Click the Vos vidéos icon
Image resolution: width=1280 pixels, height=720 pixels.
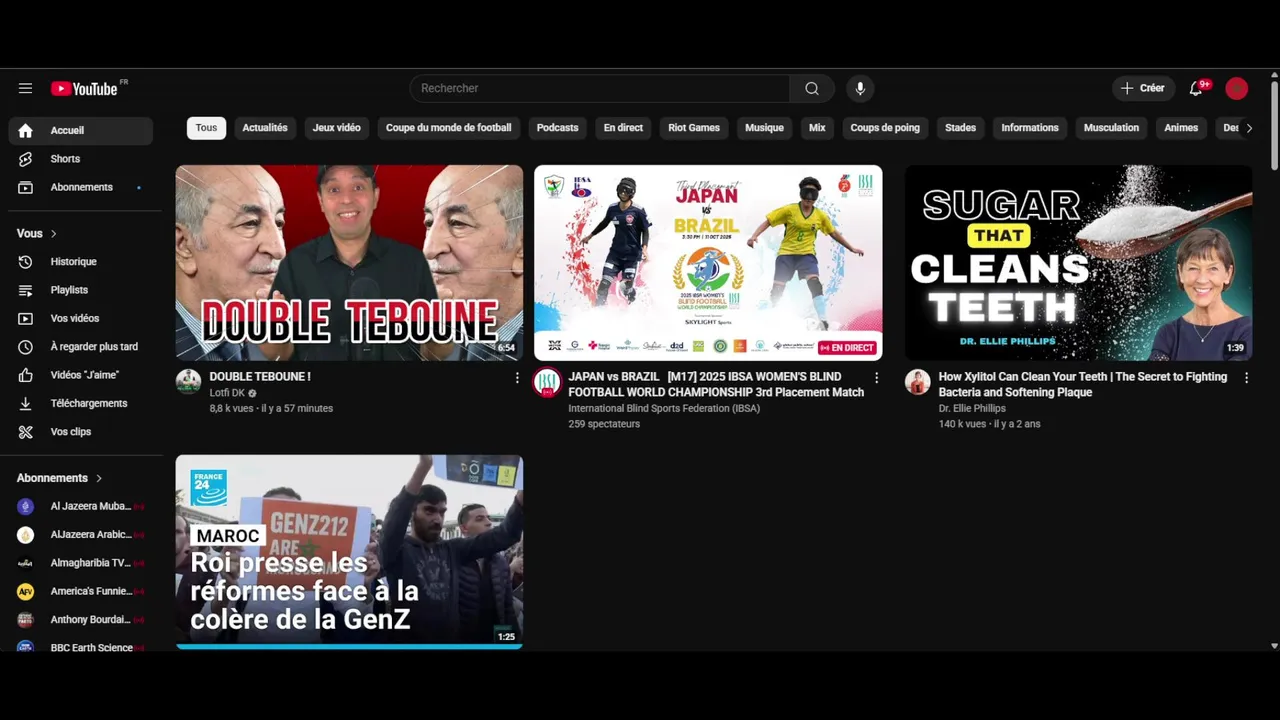click(25, 318)
